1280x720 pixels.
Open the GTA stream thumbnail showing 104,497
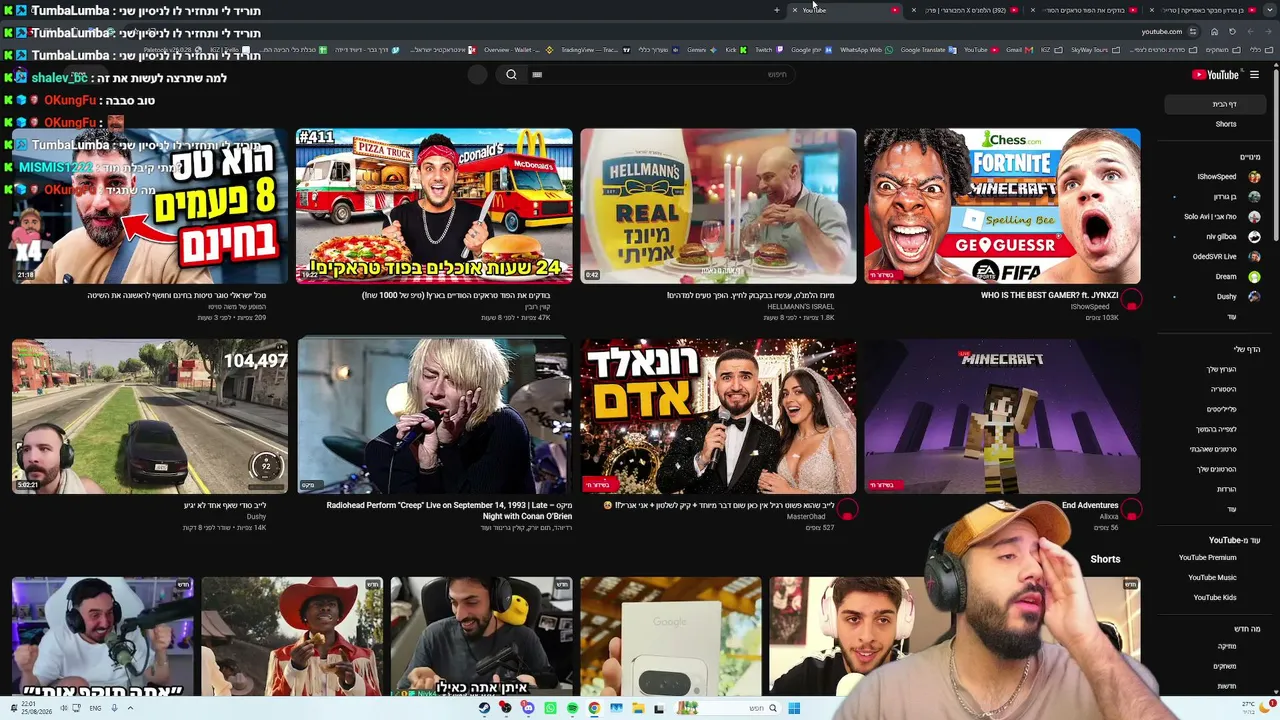(150, 416)
